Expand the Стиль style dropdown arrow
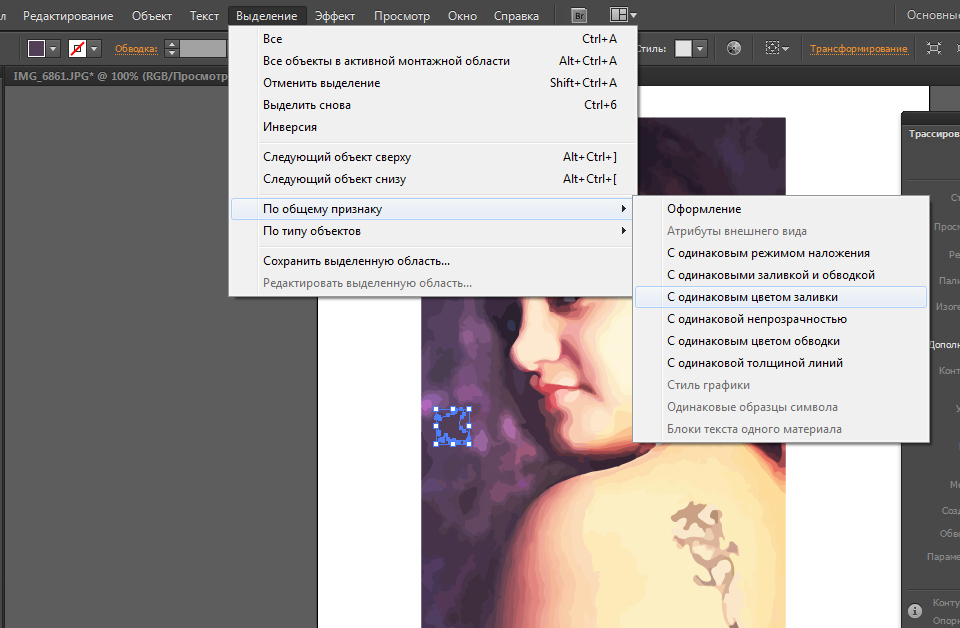960x628 pixels. (700, 48)
